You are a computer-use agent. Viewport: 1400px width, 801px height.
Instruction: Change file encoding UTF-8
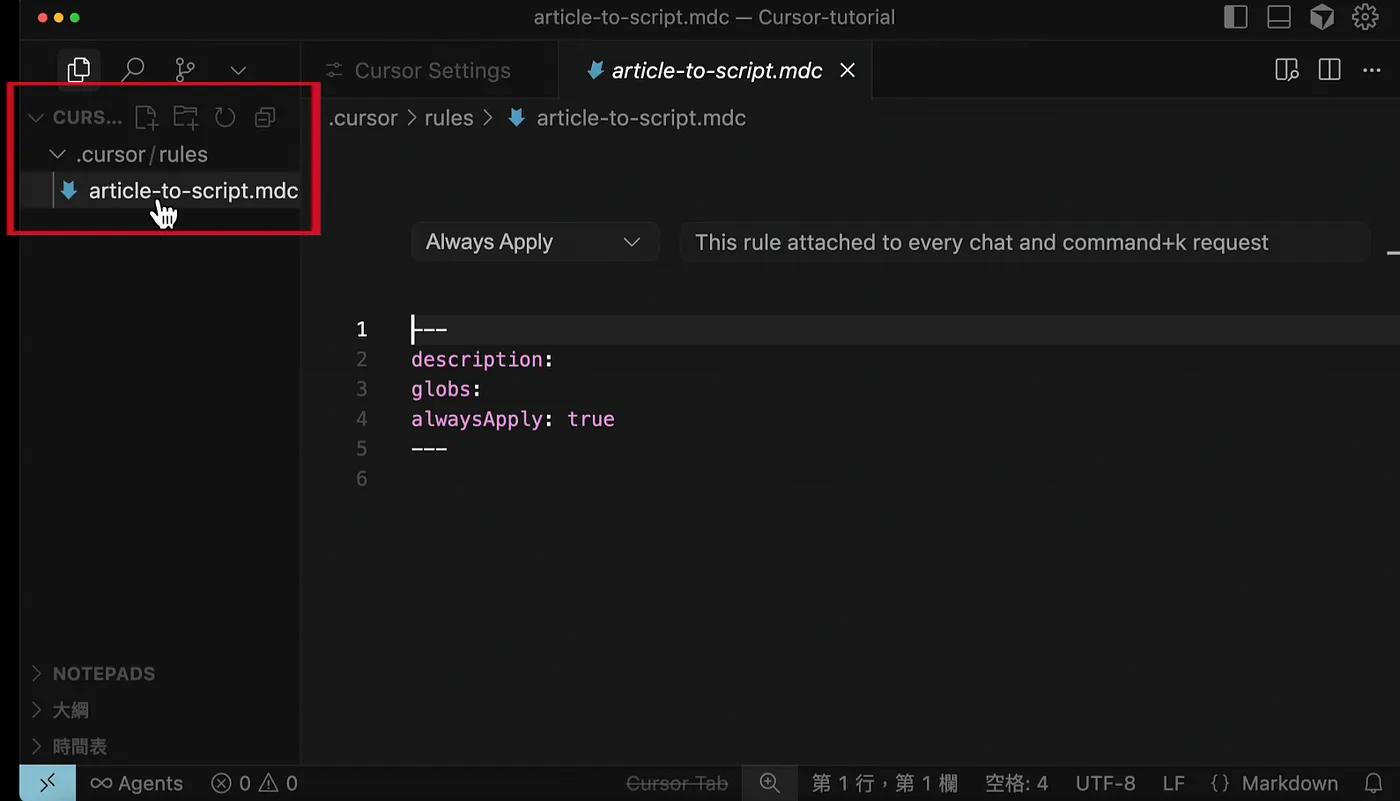coord(1105,783)
